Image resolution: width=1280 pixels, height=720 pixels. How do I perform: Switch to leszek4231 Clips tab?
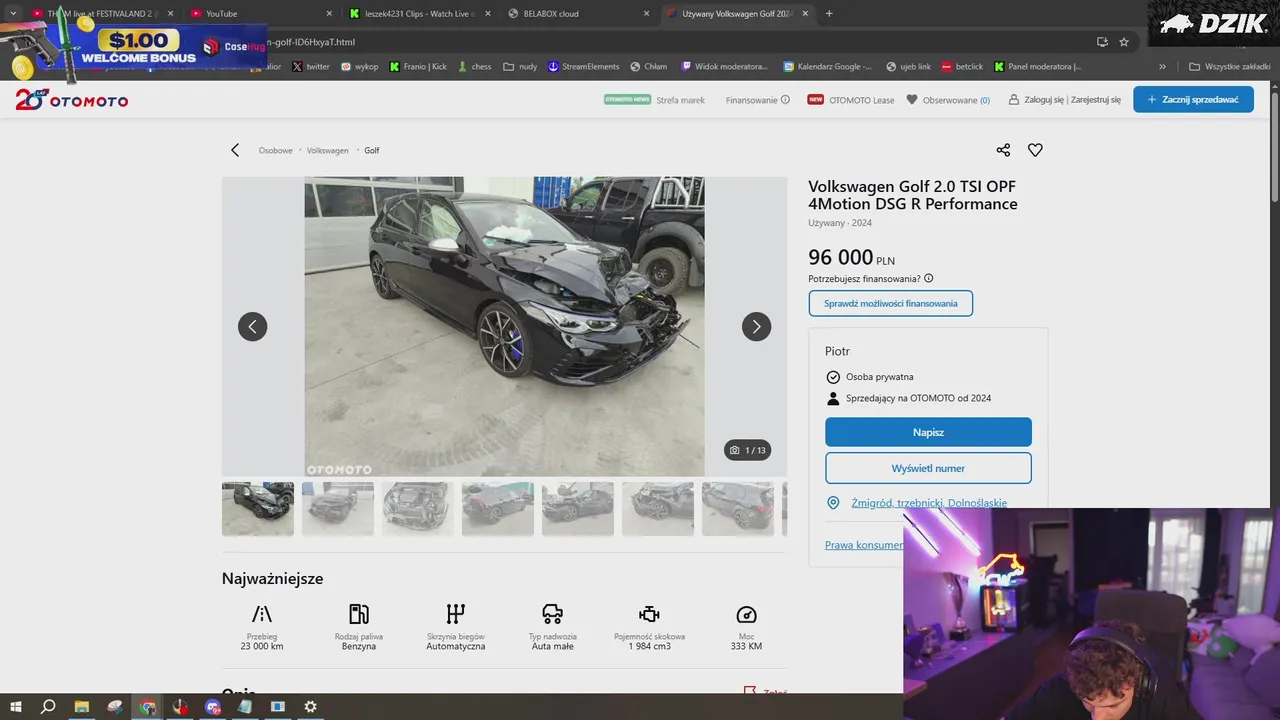pos(418,14)
